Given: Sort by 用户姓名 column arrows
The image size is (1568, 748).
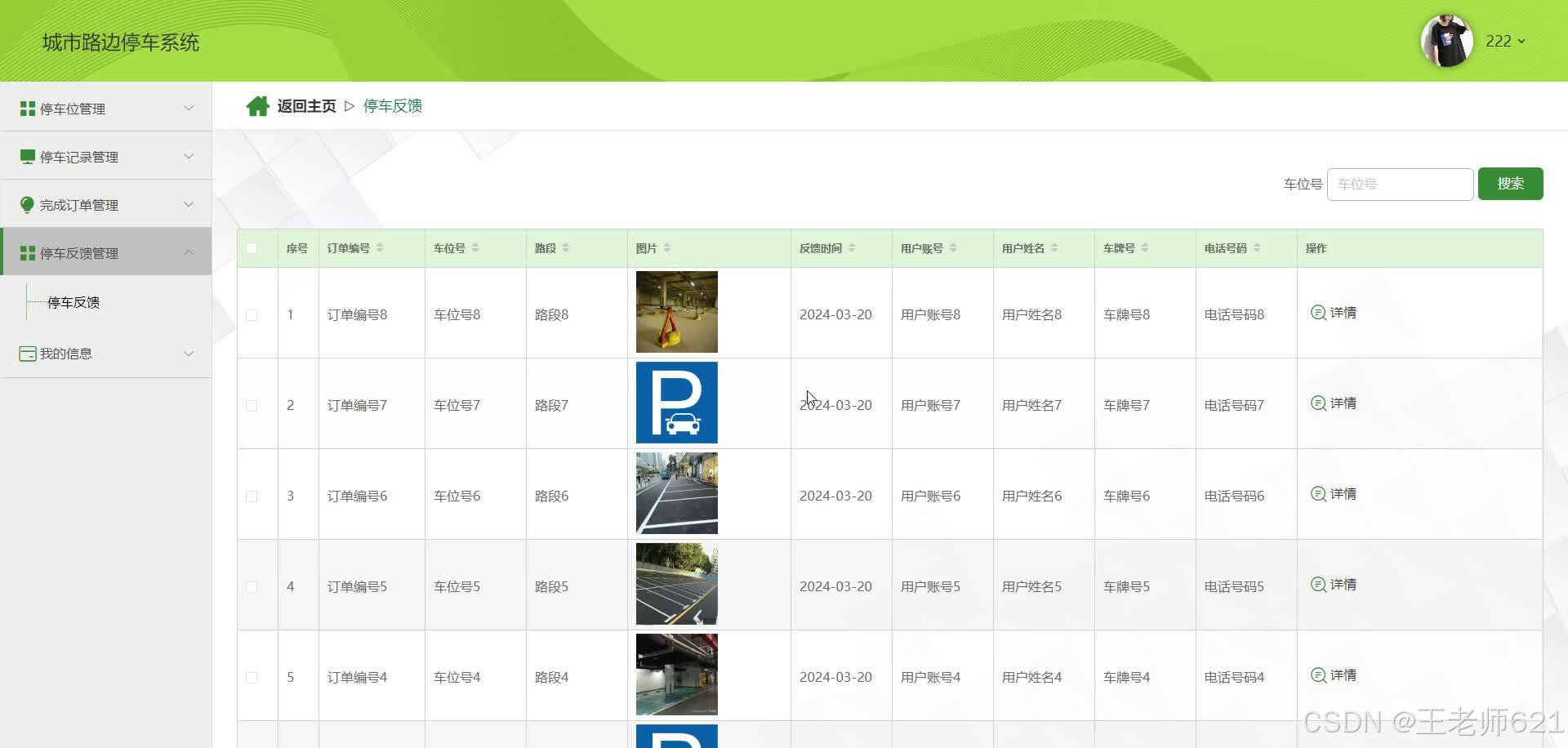Looking at the screenshot, I should click(x=1054, y=248).
